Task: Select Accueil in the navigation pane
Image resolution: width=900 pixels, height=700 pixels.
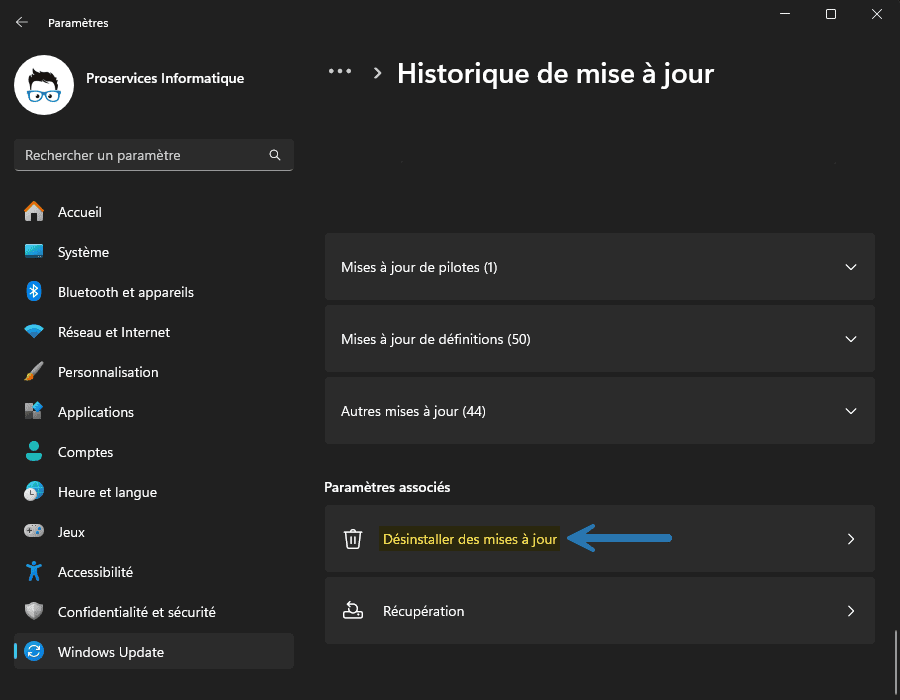Action: point(79,212)
